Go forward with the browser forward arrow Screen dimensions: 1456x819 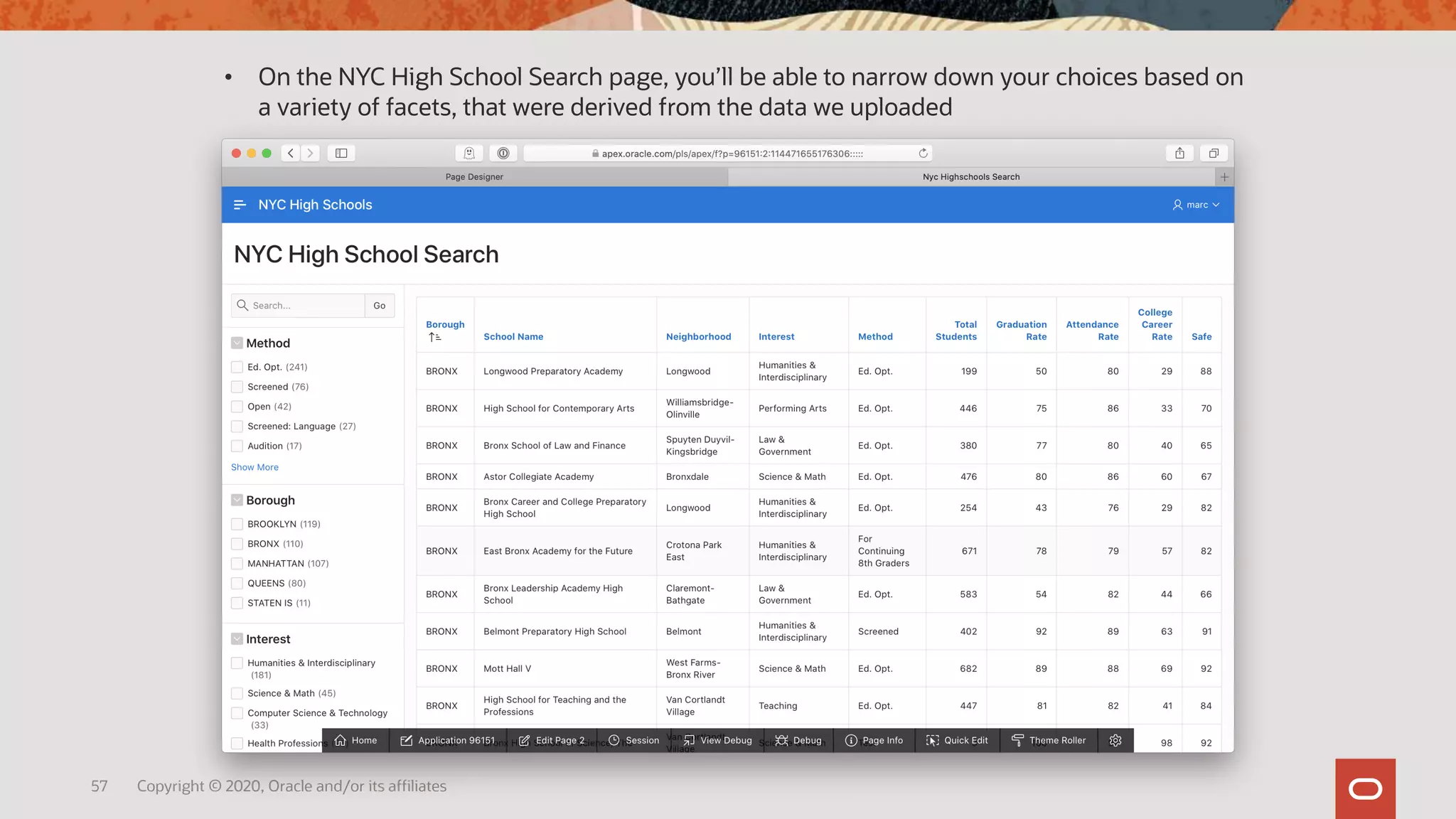[x=310, y=153]
